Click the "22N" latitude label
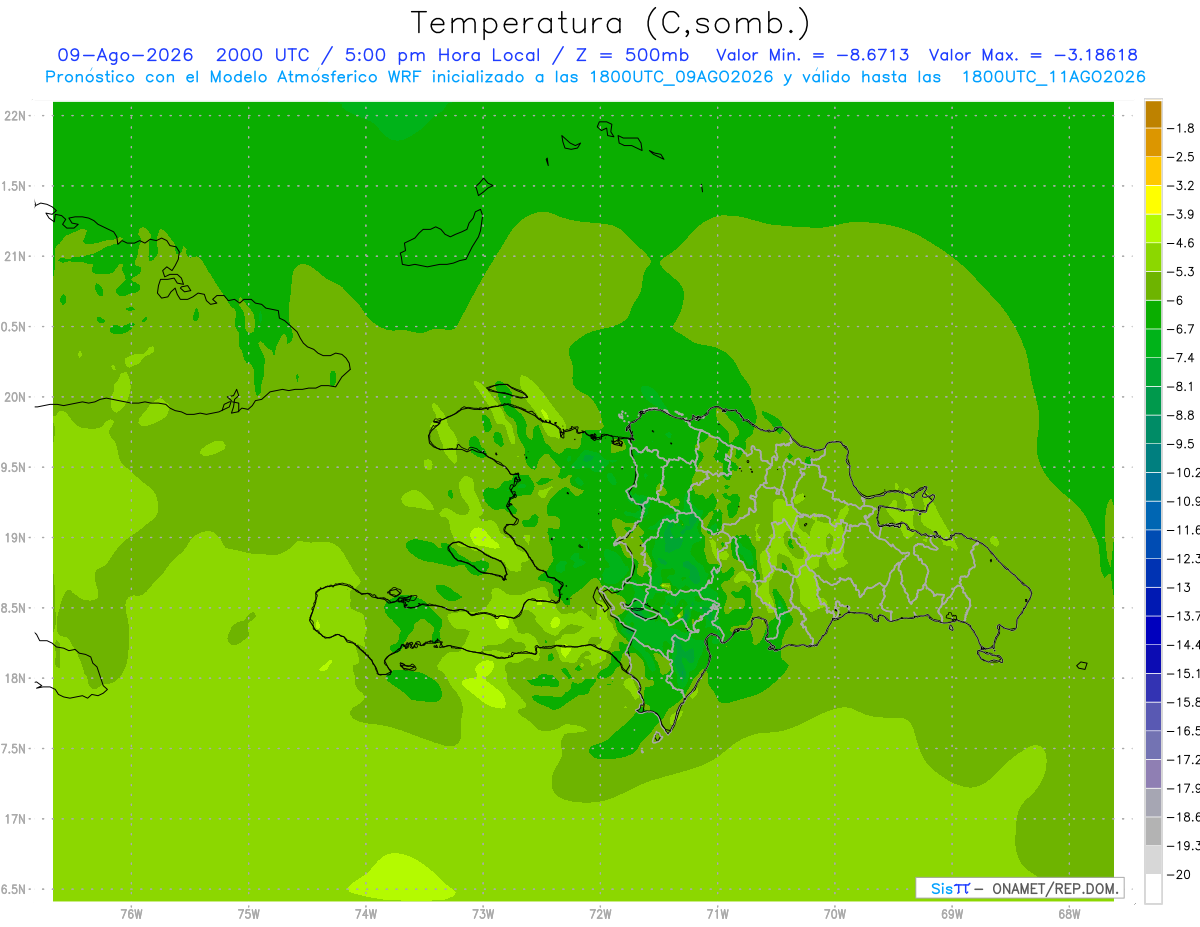 [x=15, y=116]
